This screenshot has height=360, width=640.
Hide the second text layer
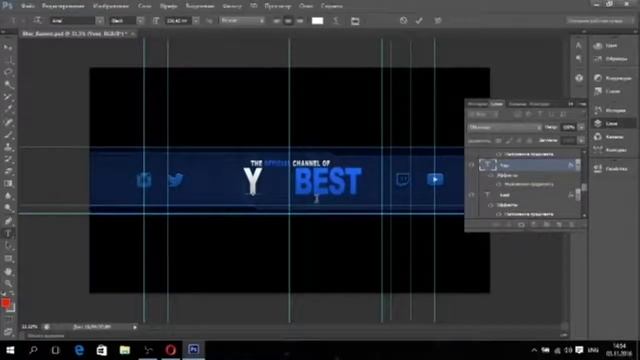click(471, 195)
